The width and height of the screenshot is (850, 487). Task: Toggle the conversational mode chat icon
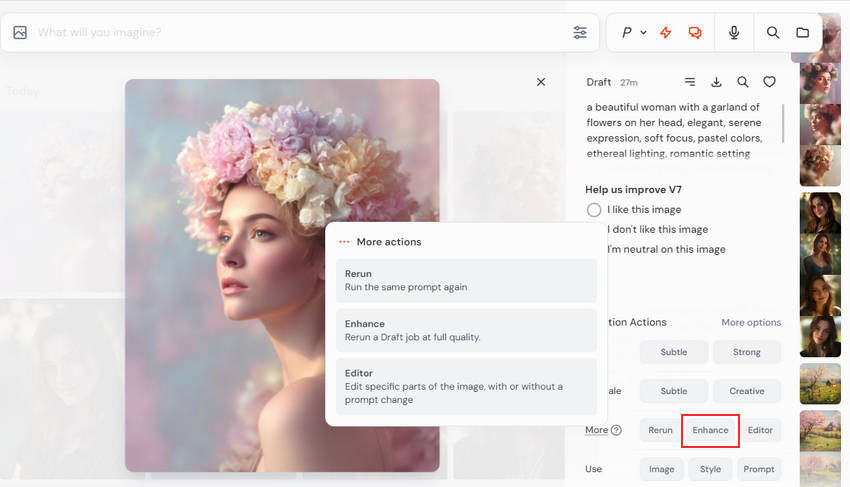pos(694,33)
